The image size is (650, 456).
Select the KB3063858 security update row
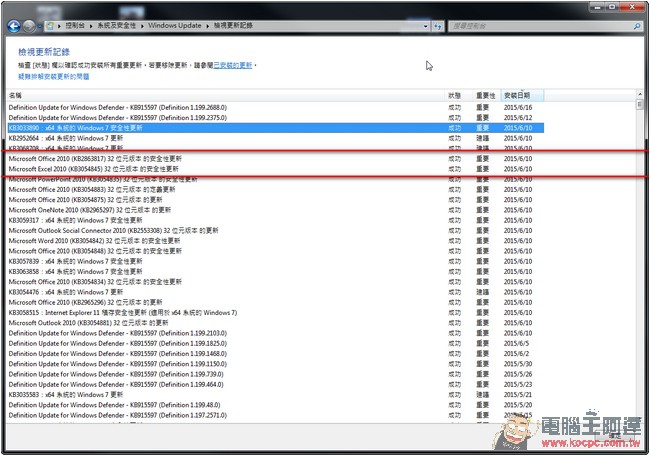pos(276,272)
